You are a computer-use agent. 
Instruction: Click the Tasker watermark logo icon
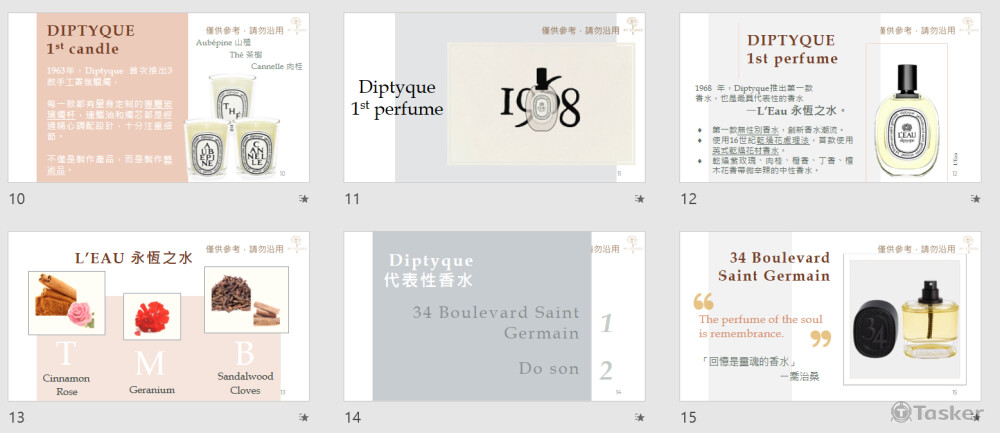click(901, 412)
